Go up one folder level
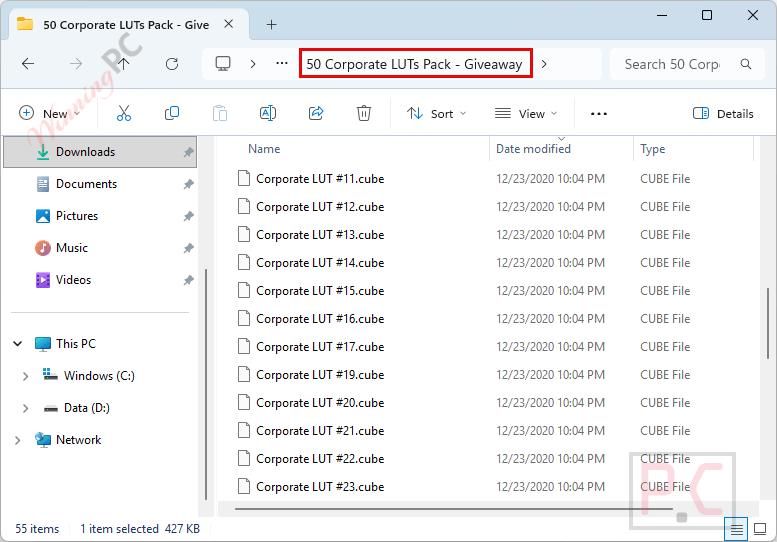 123,64
